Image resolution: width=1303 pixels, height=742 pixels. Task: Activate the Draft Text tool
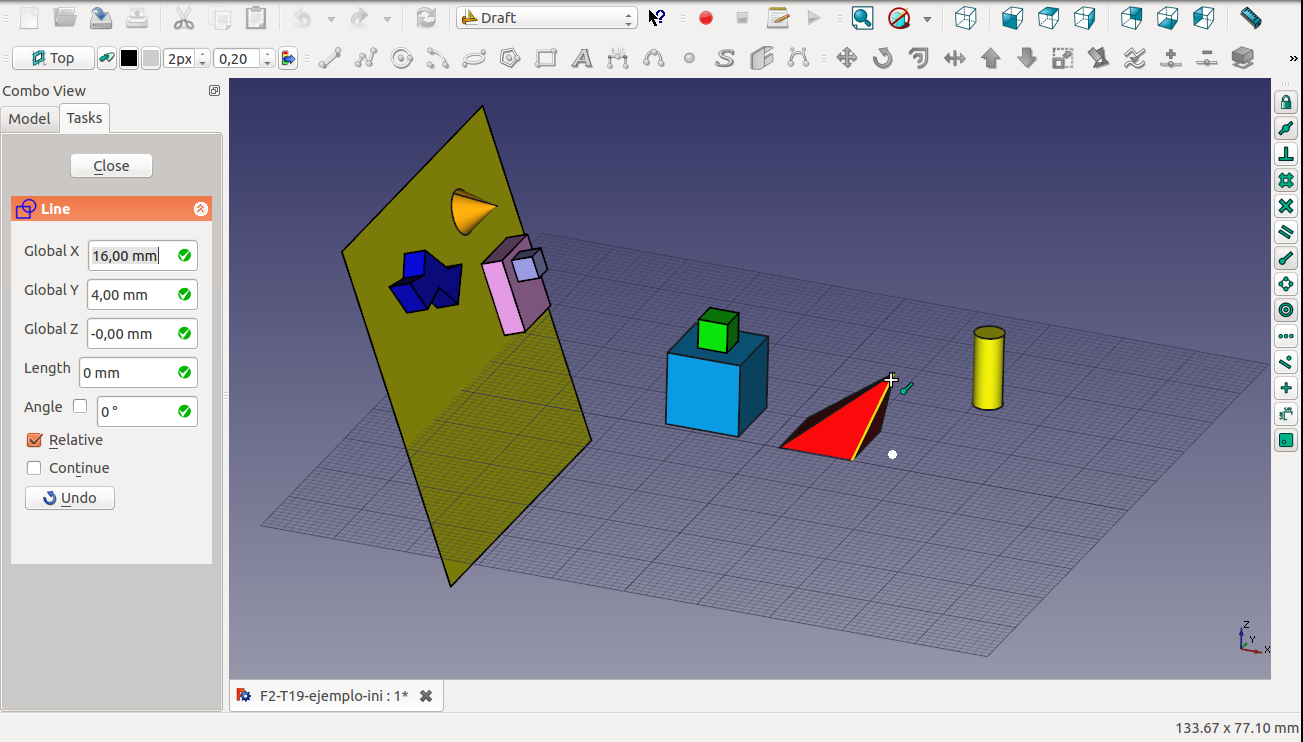point(582,59)
